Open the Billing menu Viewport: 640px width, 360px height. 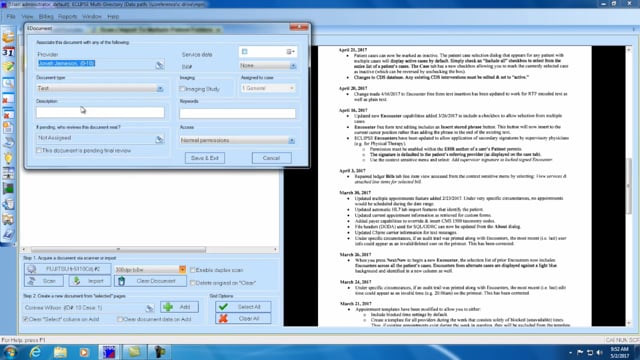coord(46,17)
